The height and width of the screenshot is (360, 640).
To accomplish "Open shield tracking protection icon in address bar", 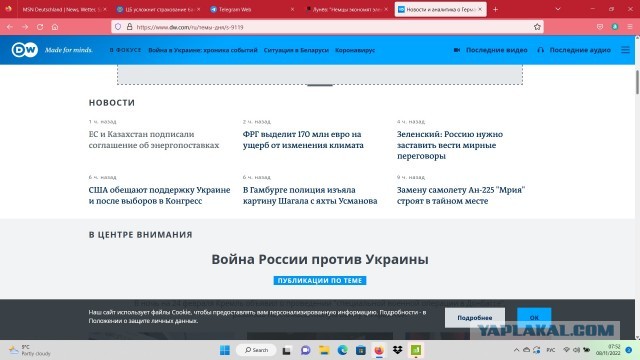I will [118, 27].
